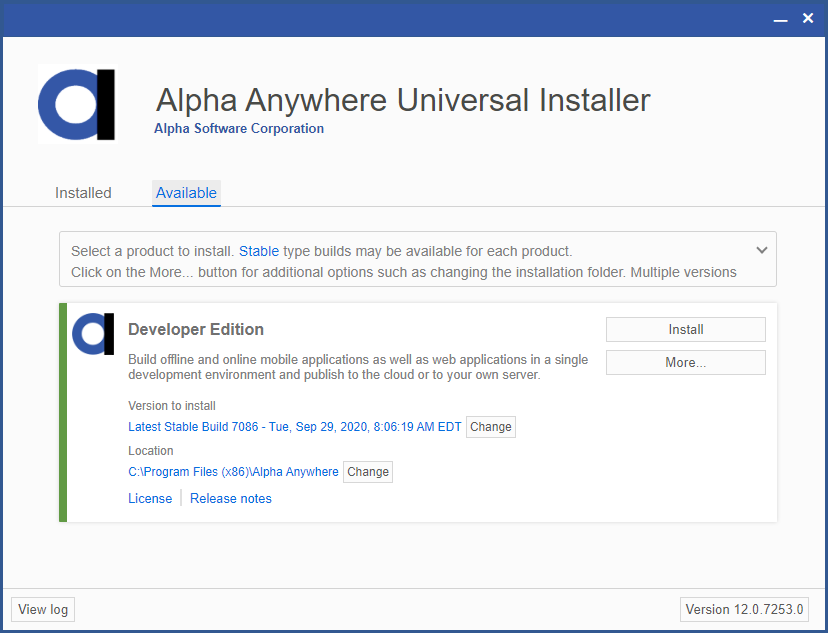Click the Version to install label
The height and width of the screenshot is (633, 828).
point(172,405)
